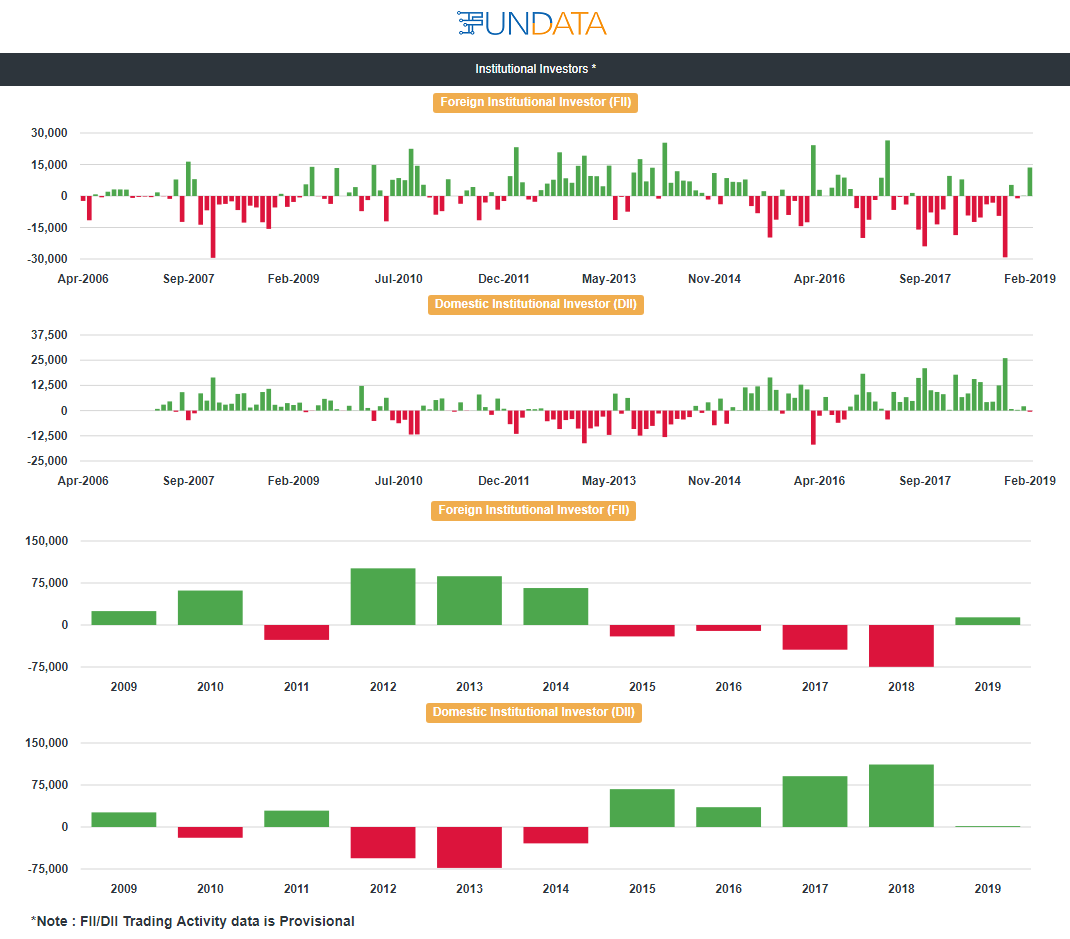Select the Institutional Investors header bar

535,69
